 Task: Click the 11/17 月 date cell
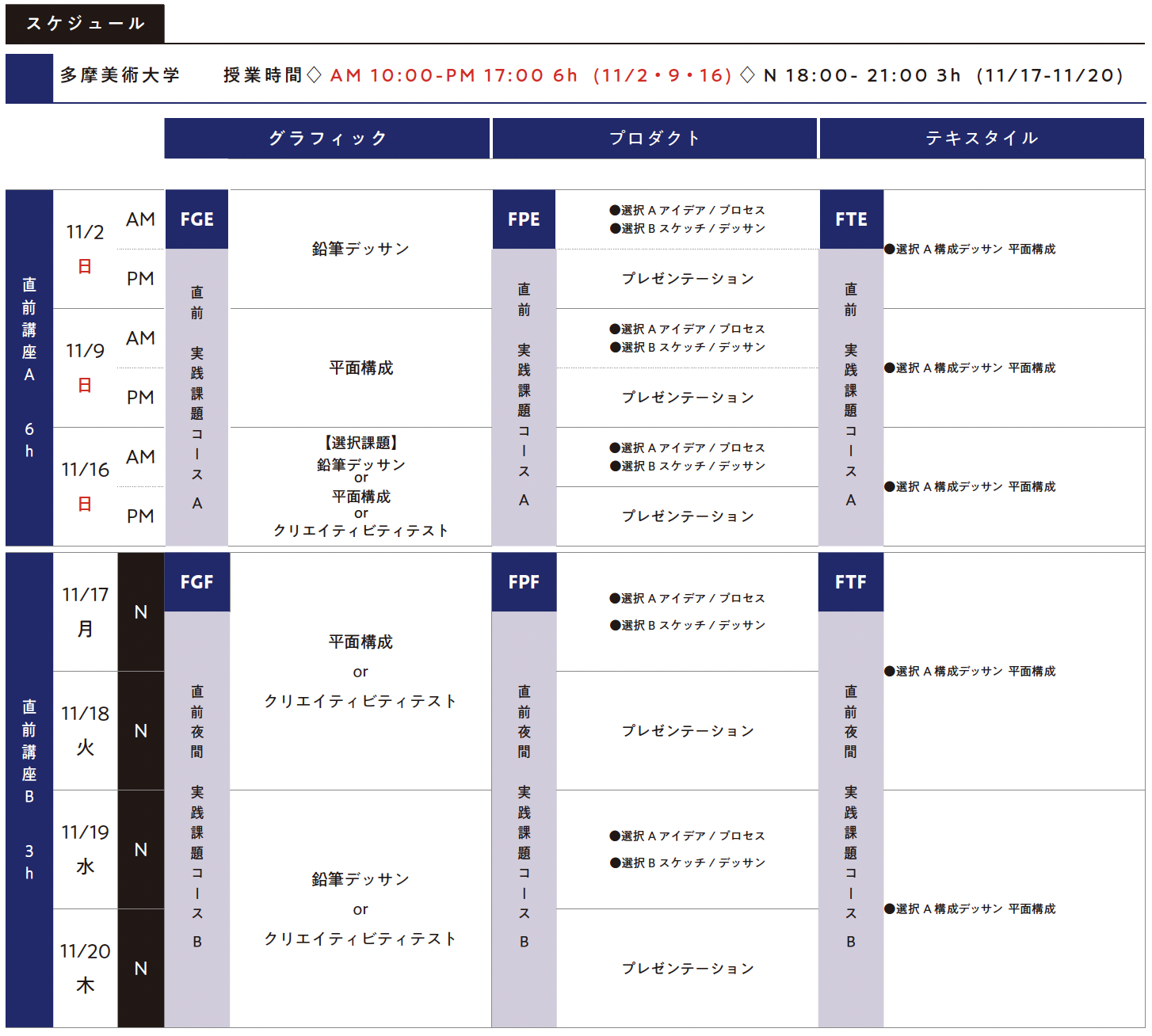(x=85, y=611)
